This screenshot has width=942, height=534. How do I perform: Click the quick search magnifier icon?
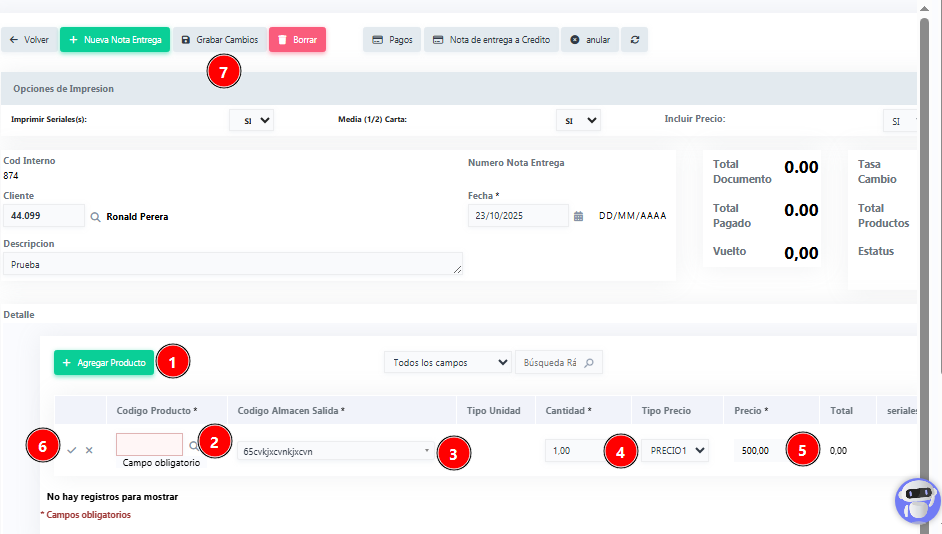[x=589, y=363]
